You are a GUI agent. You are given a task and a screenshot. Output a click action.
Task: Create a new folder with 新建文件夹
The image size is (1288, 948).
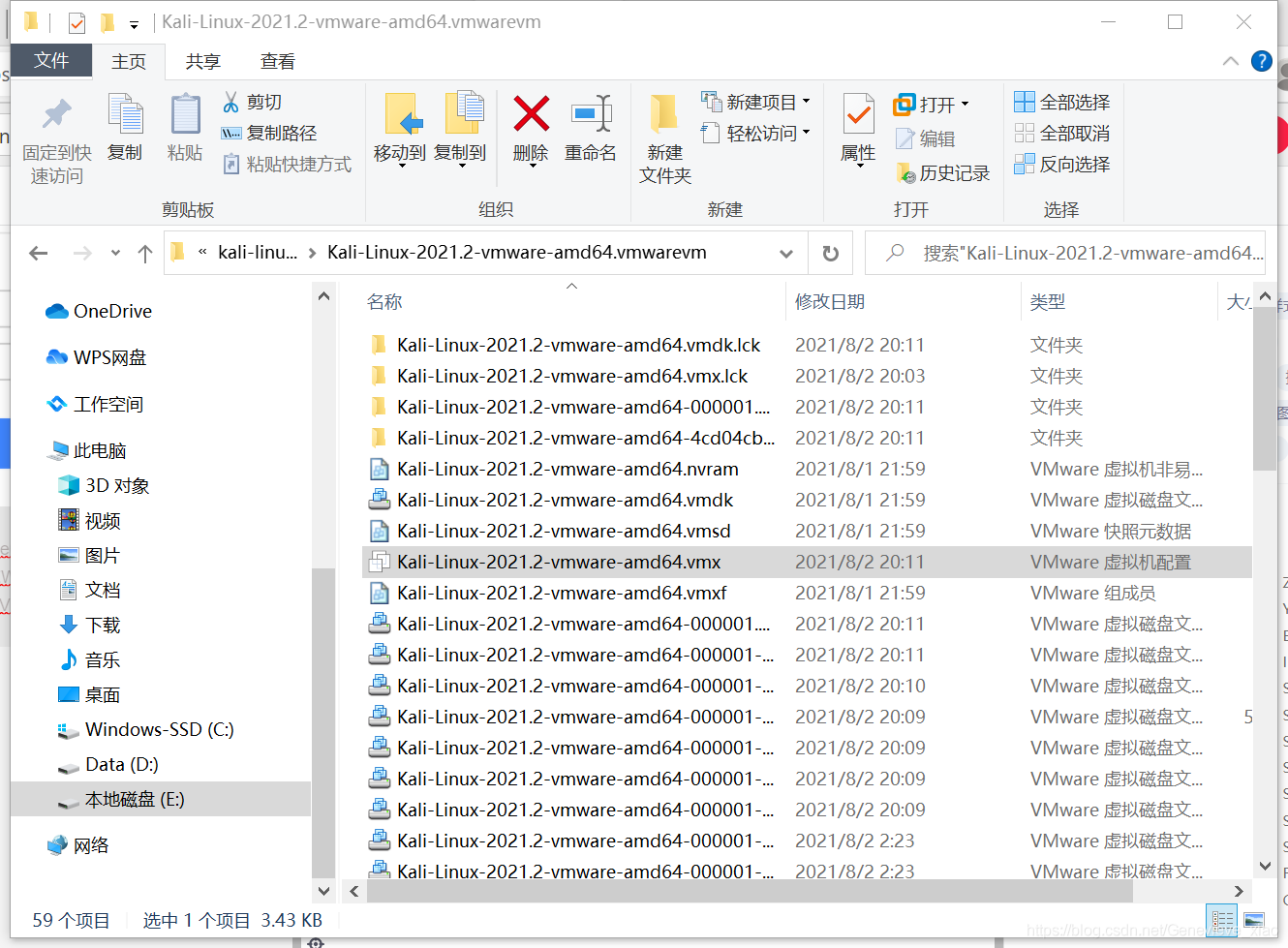click(x=665, y=139)
